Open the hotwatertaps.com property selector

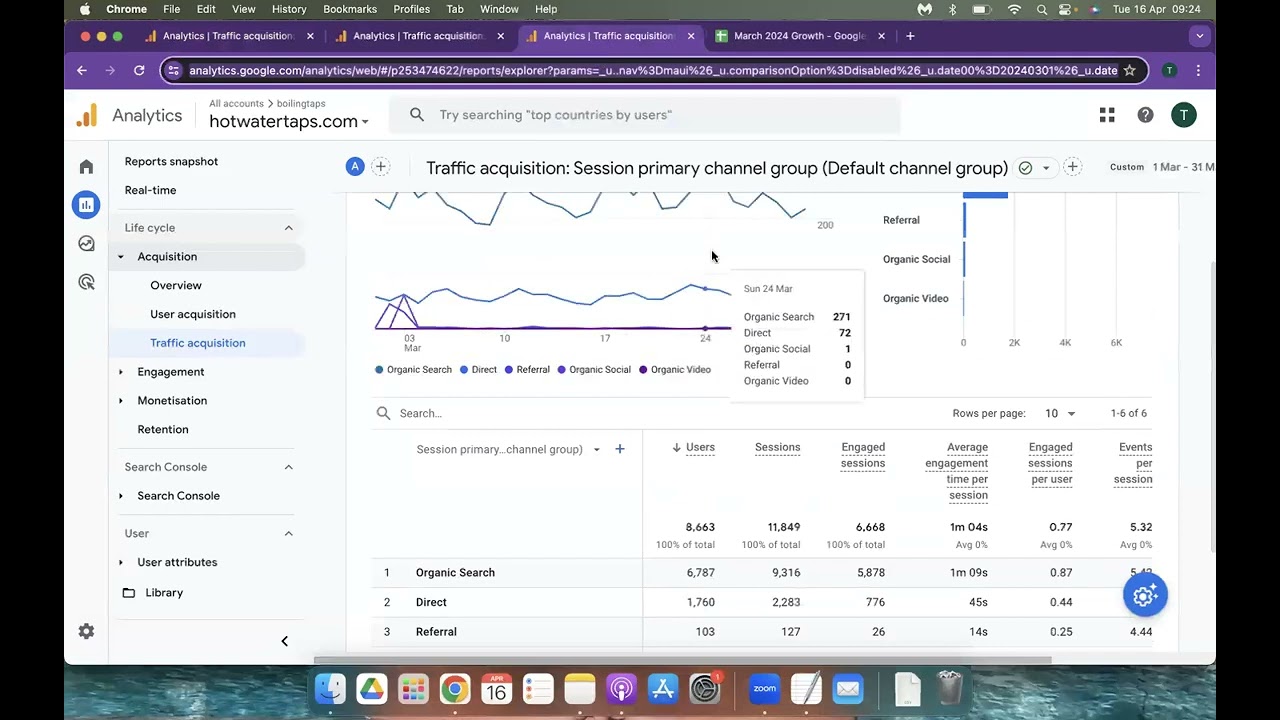pyautogui.click(x=289, y=122)
